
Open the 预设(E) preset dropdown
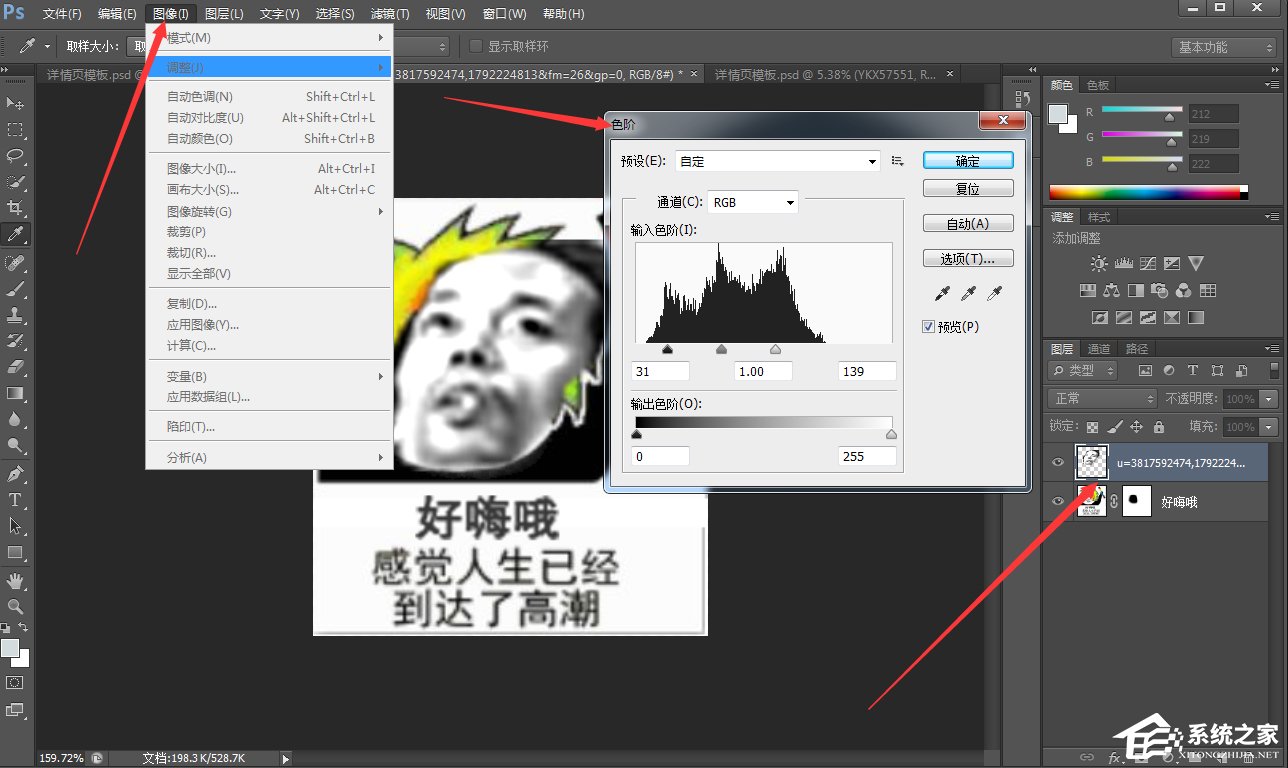click(x=777, y=161)
